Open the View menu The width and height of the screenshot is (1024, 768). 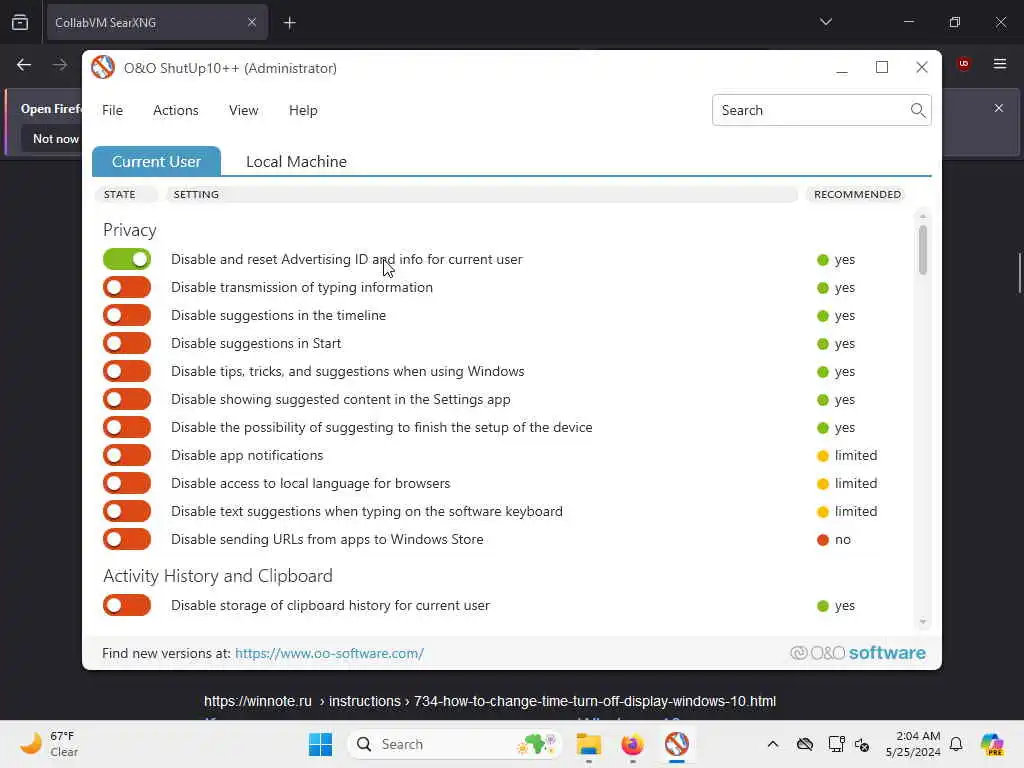(x=244, y=110)
